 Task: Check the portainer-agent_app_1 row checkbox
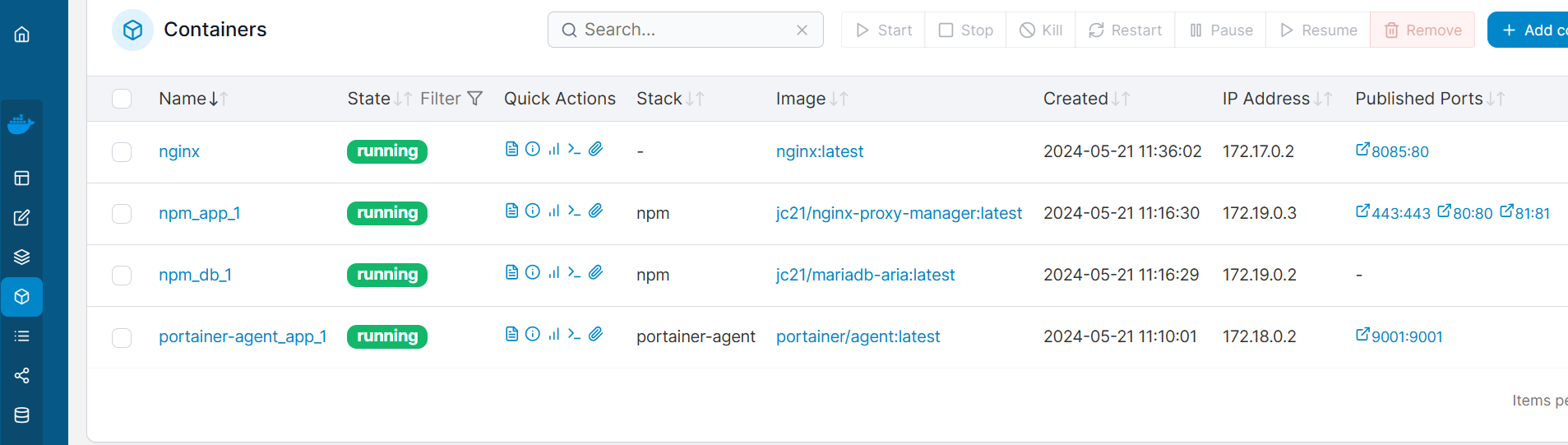point(122,337)
